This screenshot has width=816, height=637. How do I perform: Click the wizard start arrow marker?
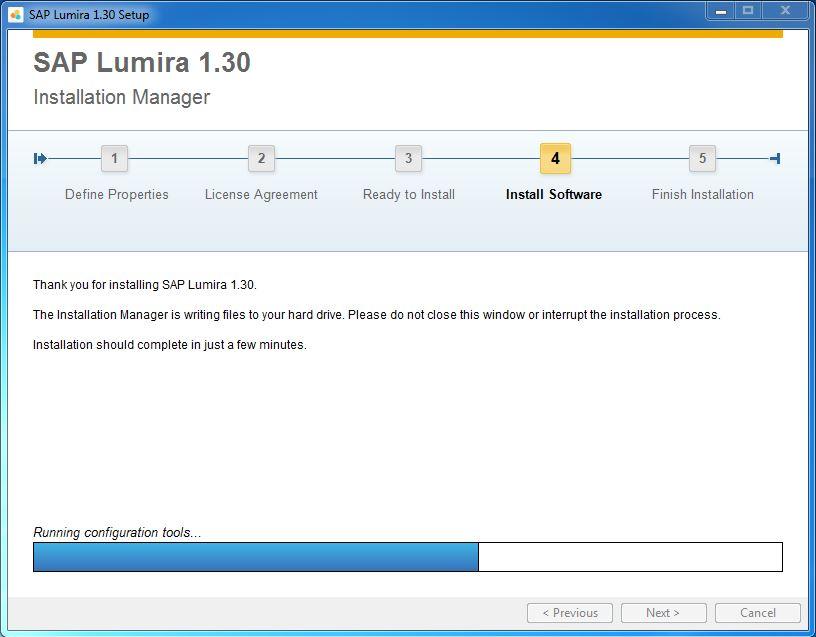[x=40, y=158]
